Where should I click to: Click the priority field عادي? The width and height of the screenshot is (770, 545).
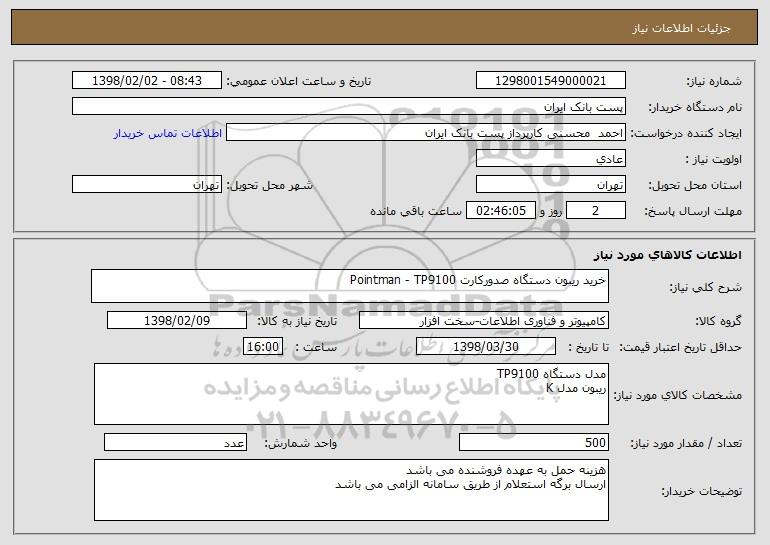550,159
